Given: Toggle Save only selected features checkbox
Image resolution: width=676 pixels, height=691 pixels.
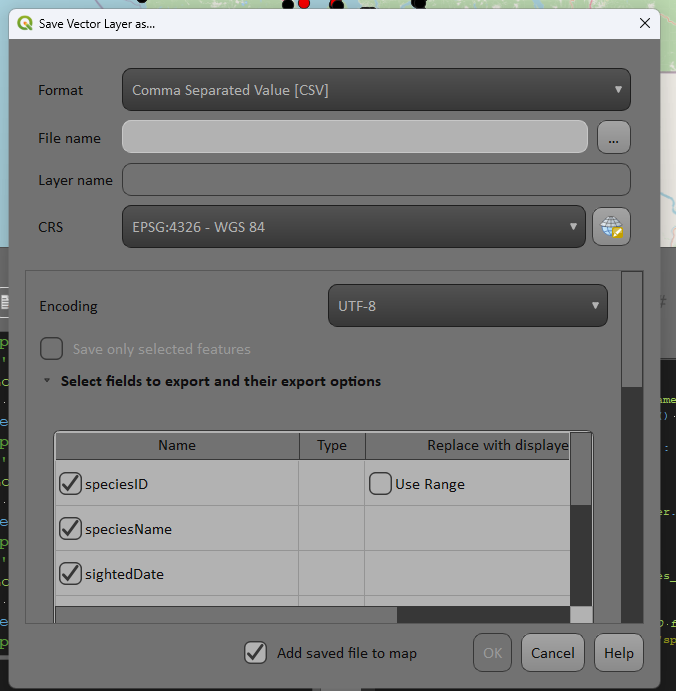Looking at the screenshot, I should tap(52, 349).
